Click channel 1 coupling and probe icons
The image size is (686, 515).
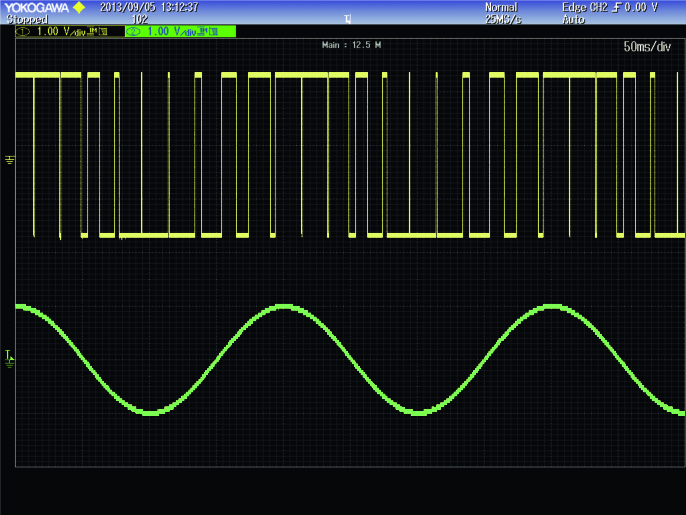[98, 32]
